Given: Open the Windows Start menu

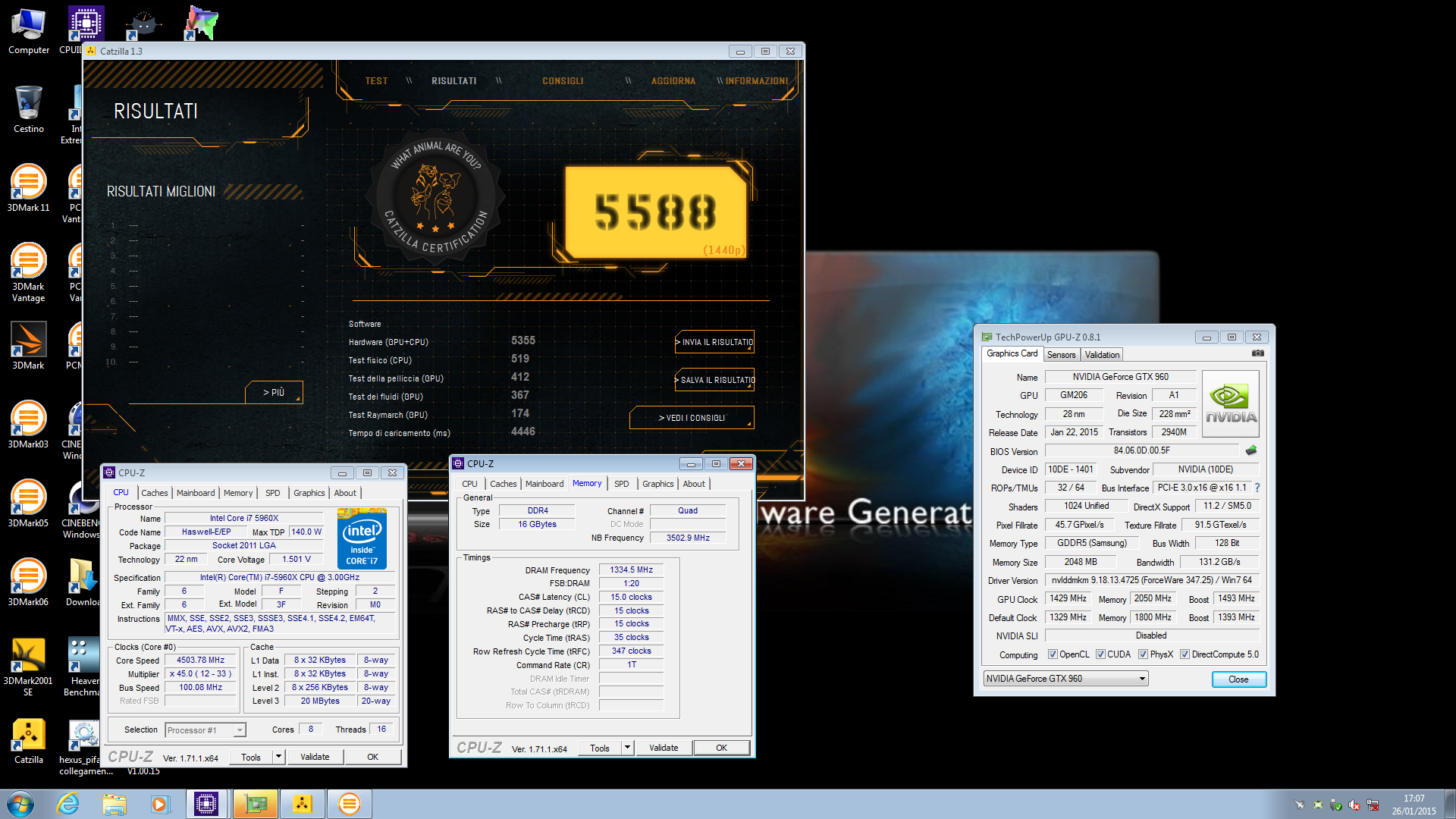Looking at the screenshot, I should 20,804.
